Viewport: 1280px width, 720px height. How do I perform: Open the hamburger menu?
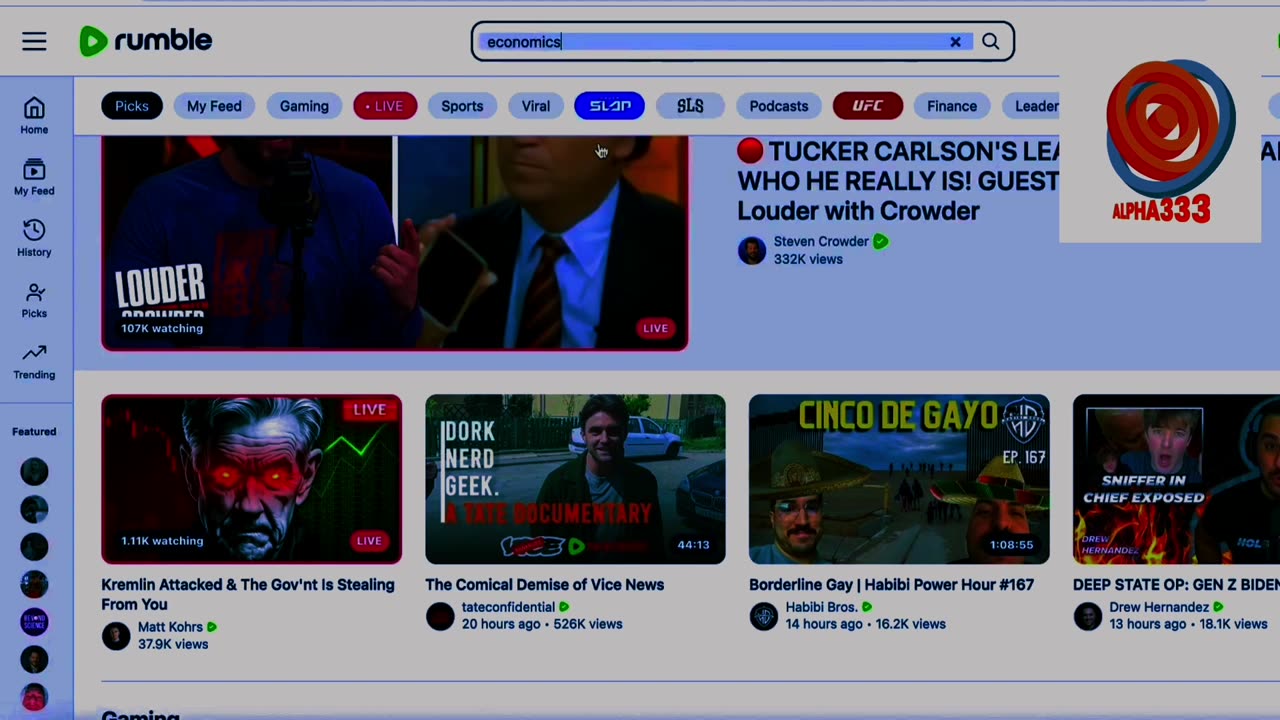point(34,41)
